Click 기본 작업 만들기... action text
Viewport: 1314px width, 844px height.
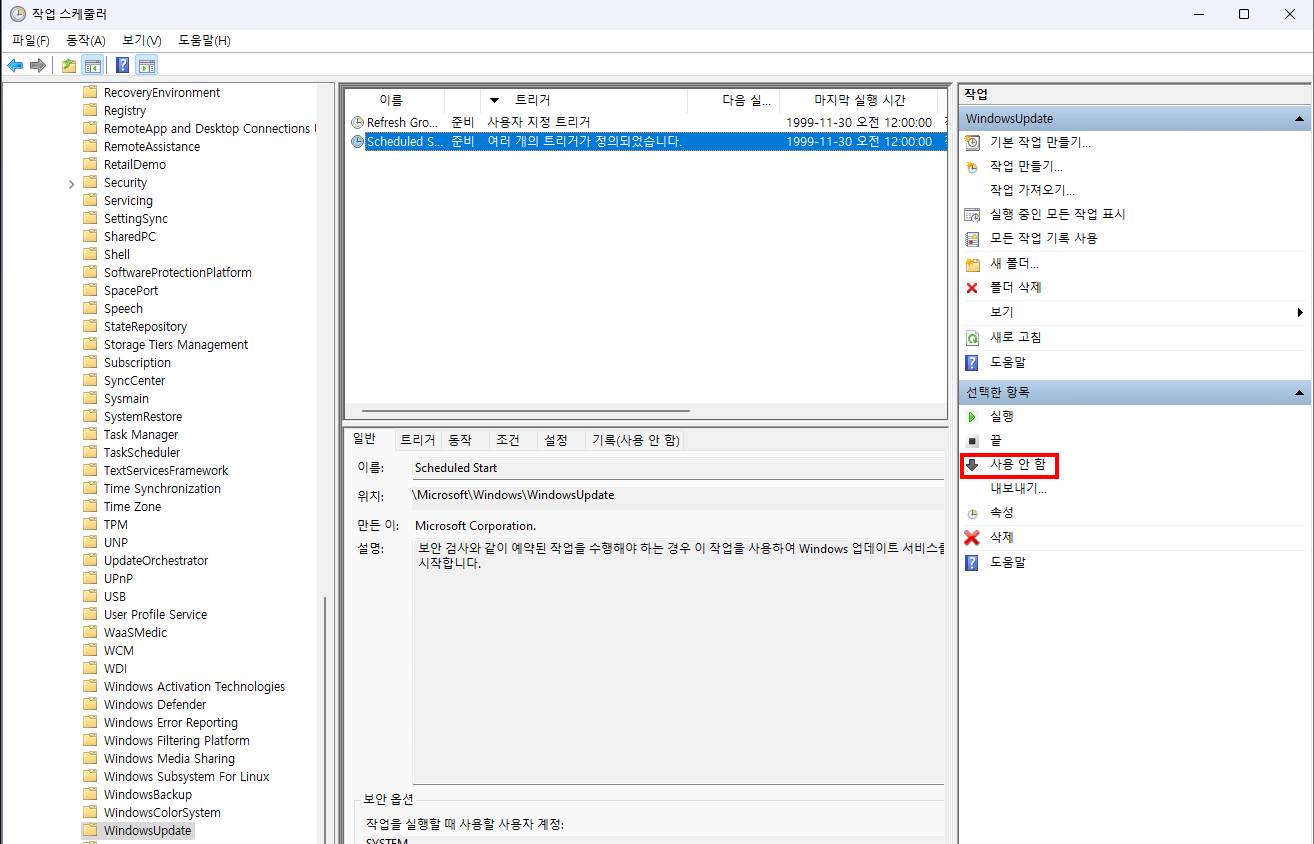[1040, 142]
